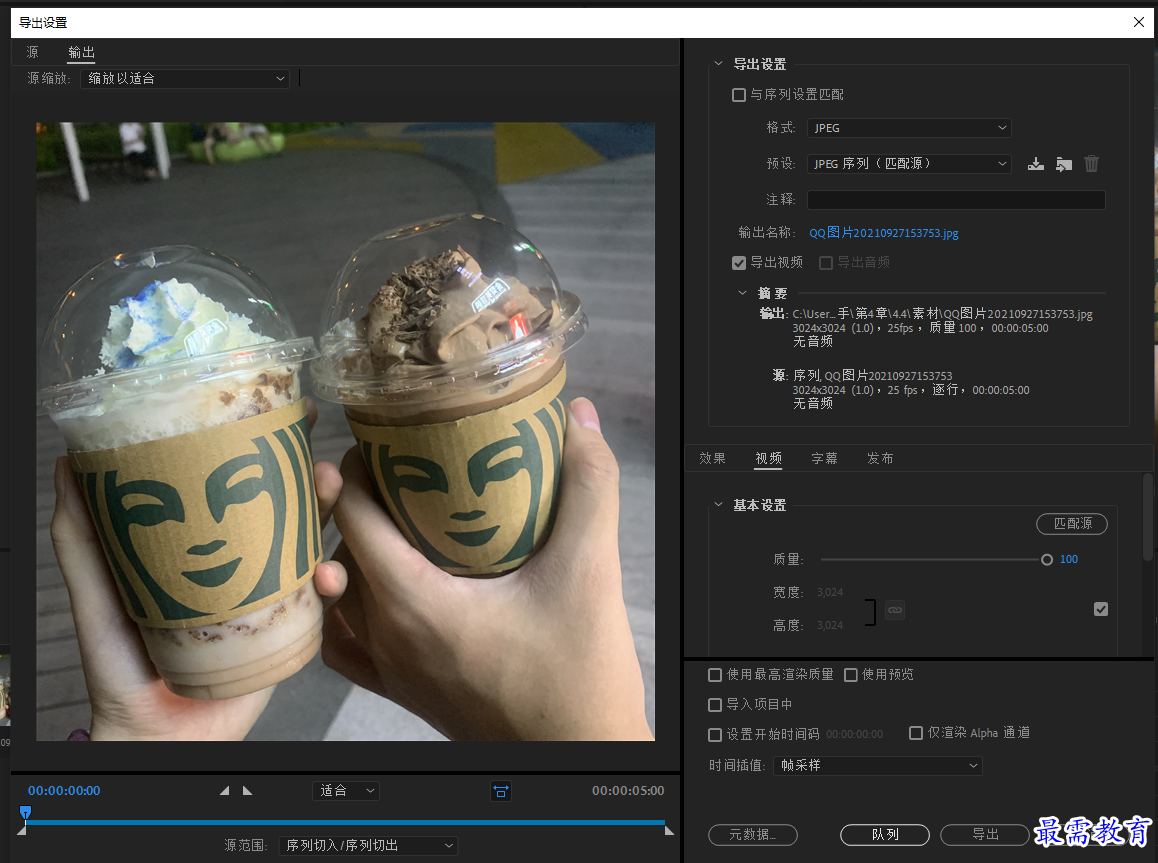Switch to the Source tab
This screenshot has height=863, width=1158.
32,52
